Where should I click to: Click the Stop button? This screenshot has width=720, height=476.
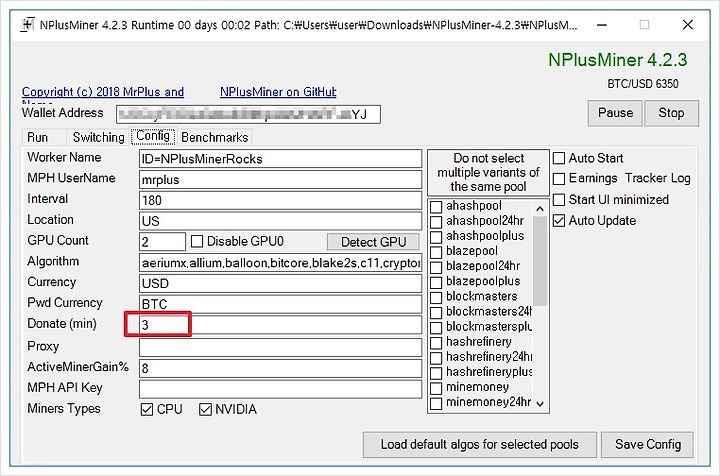(671, 113)
